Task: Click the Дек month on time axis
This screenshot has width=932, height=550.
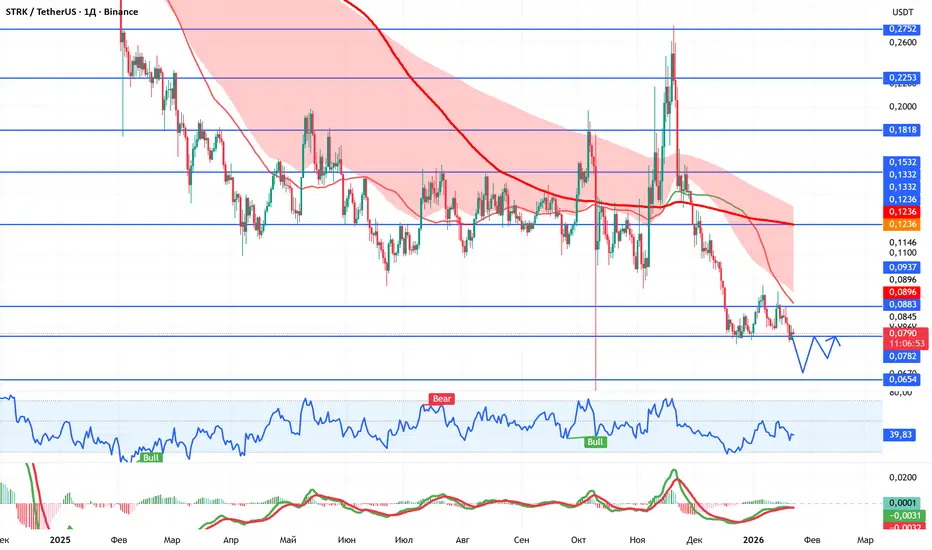Action: pos(694,540)
